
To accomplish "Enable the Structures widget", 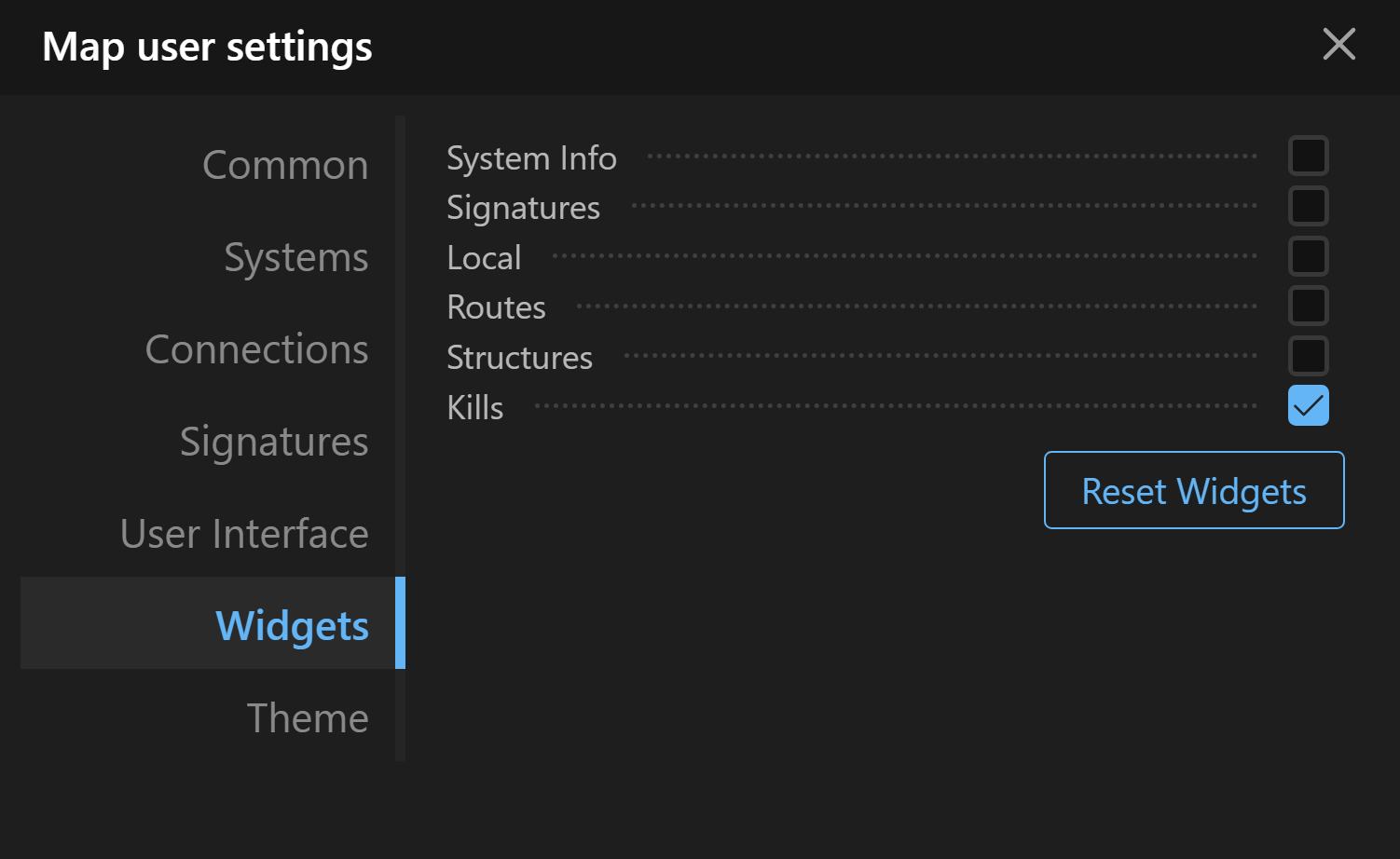I will click(1308, 356).
